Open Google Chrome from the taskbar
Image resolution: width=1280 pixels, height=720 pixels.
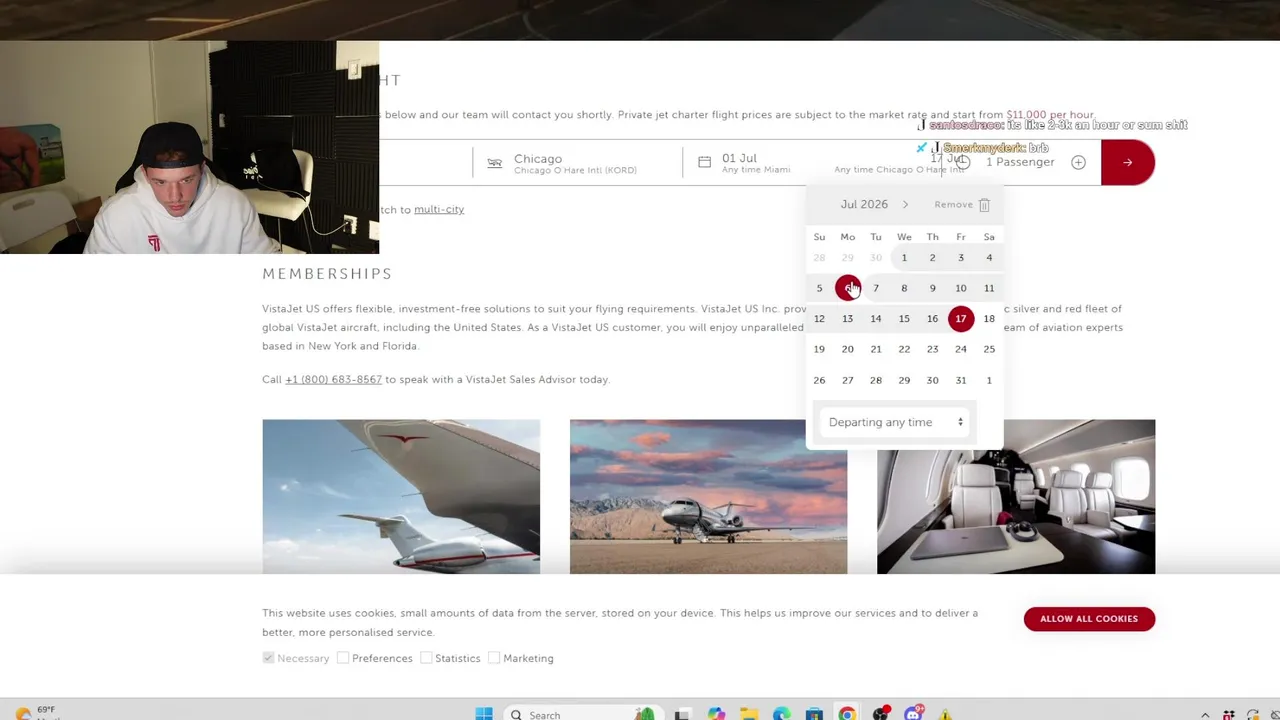pos(847,714)
